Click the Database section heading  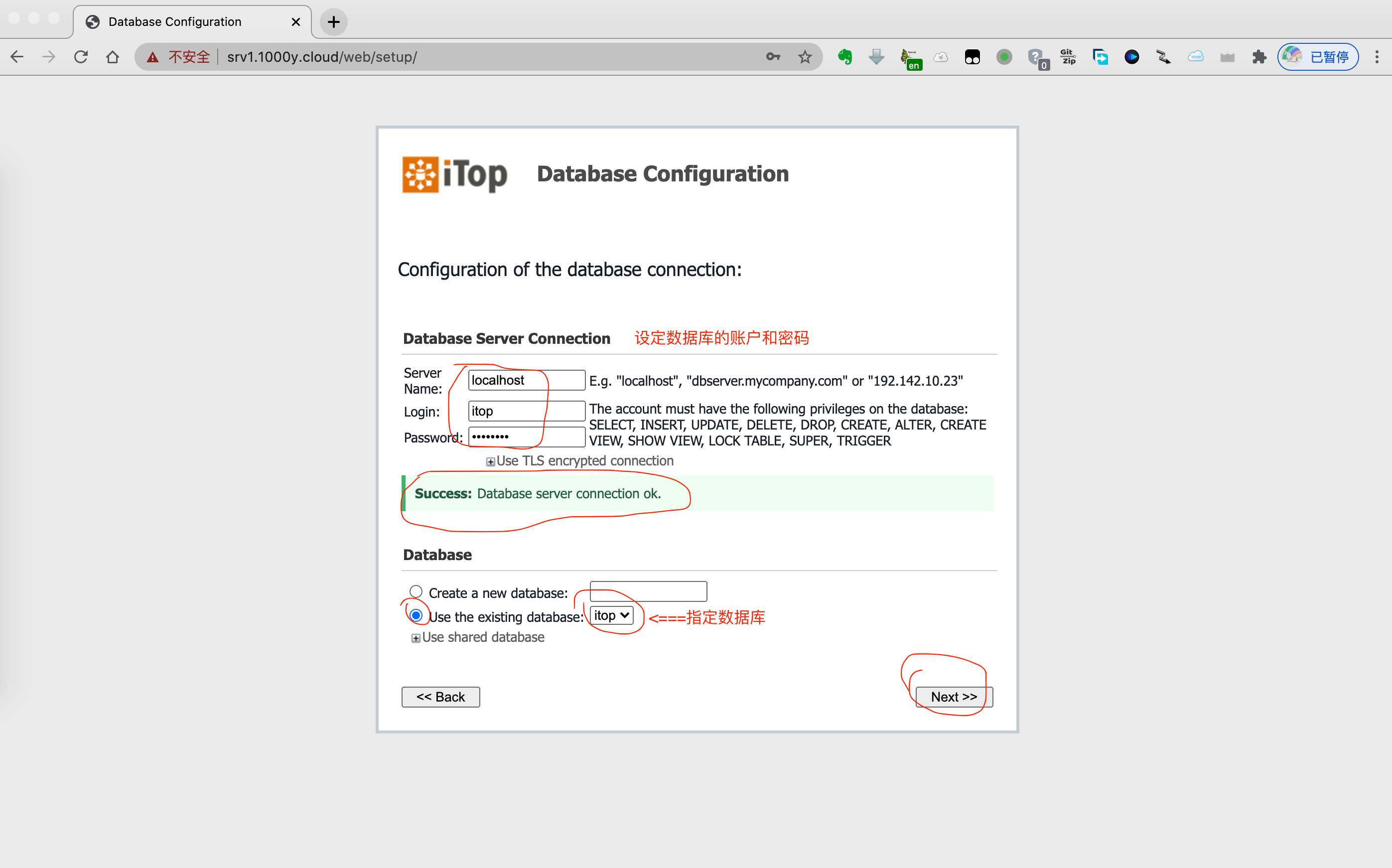[x=437, y=555]
